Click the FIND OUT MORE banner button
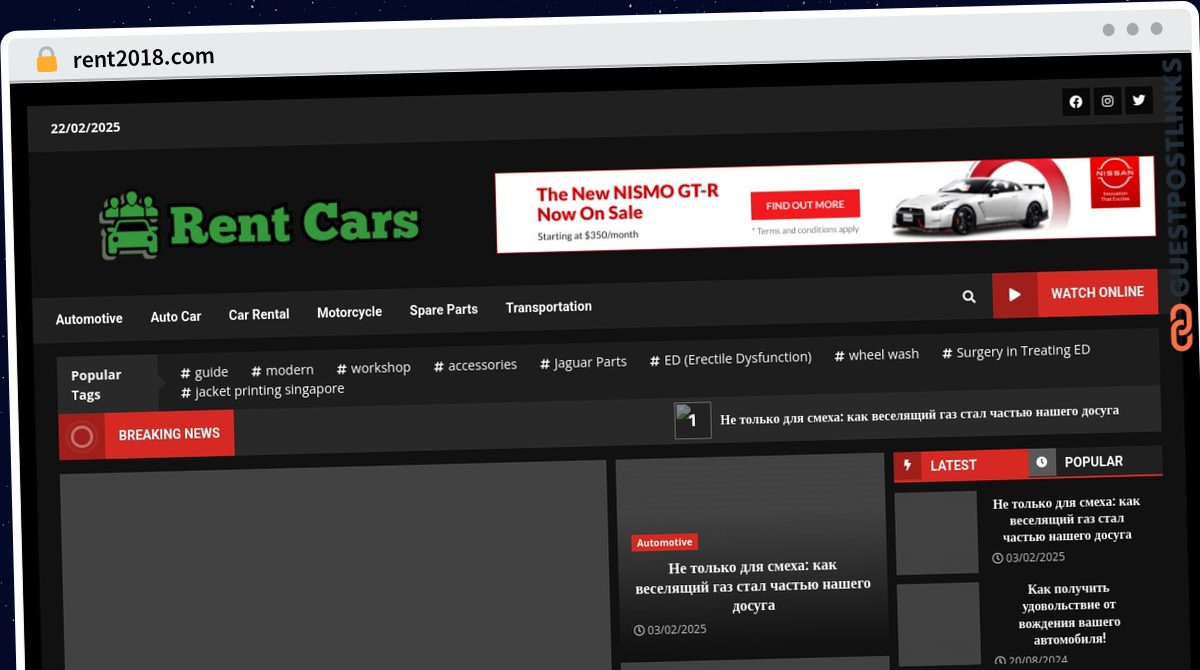 [x=805, y=205]
